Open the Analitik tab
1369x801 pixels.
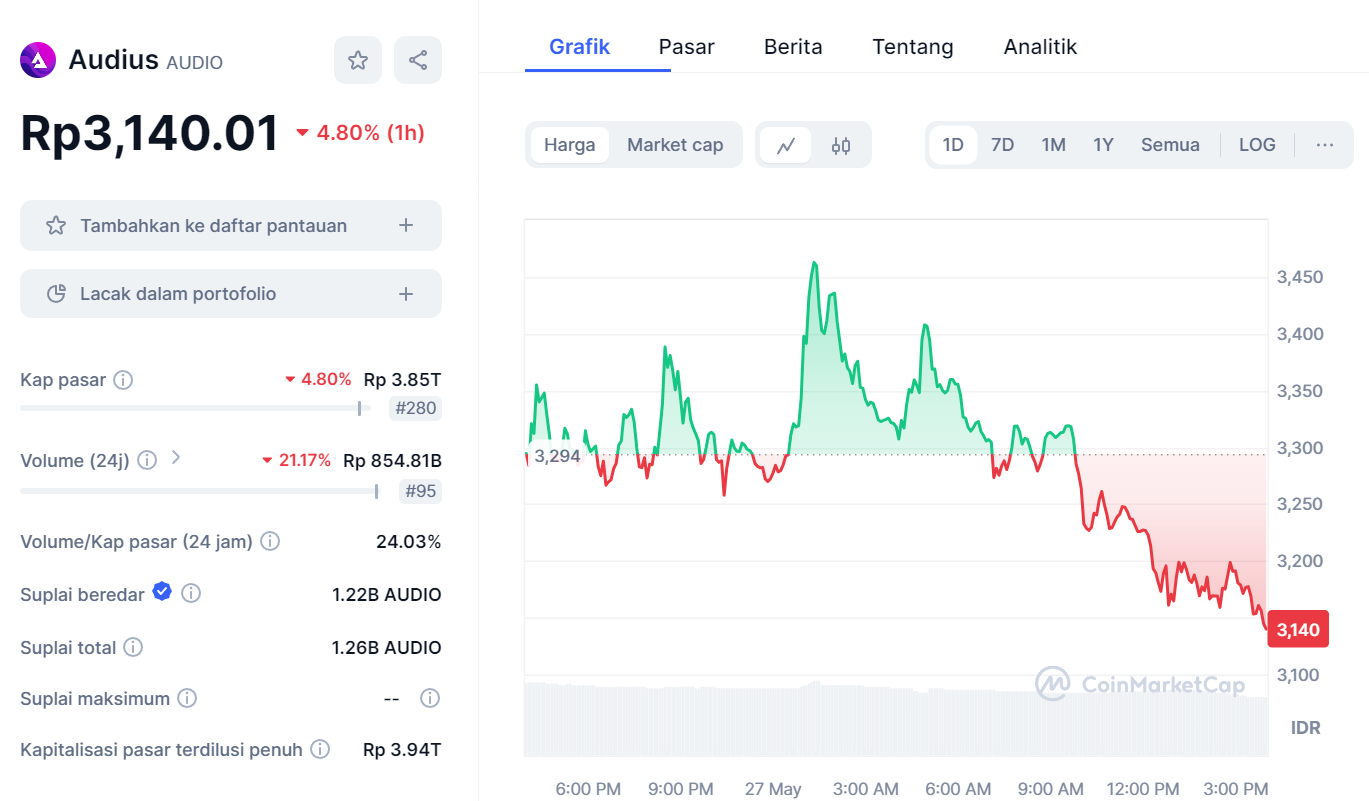(1040, 47)
